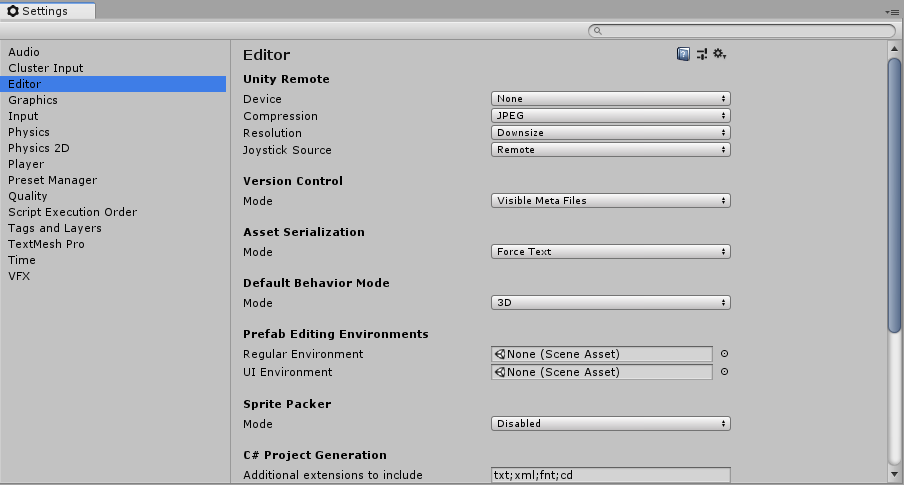Viewport: 904px width, 485px height.
Task: Click the C# Project Generation heading
Action: [x=315, y=455]
